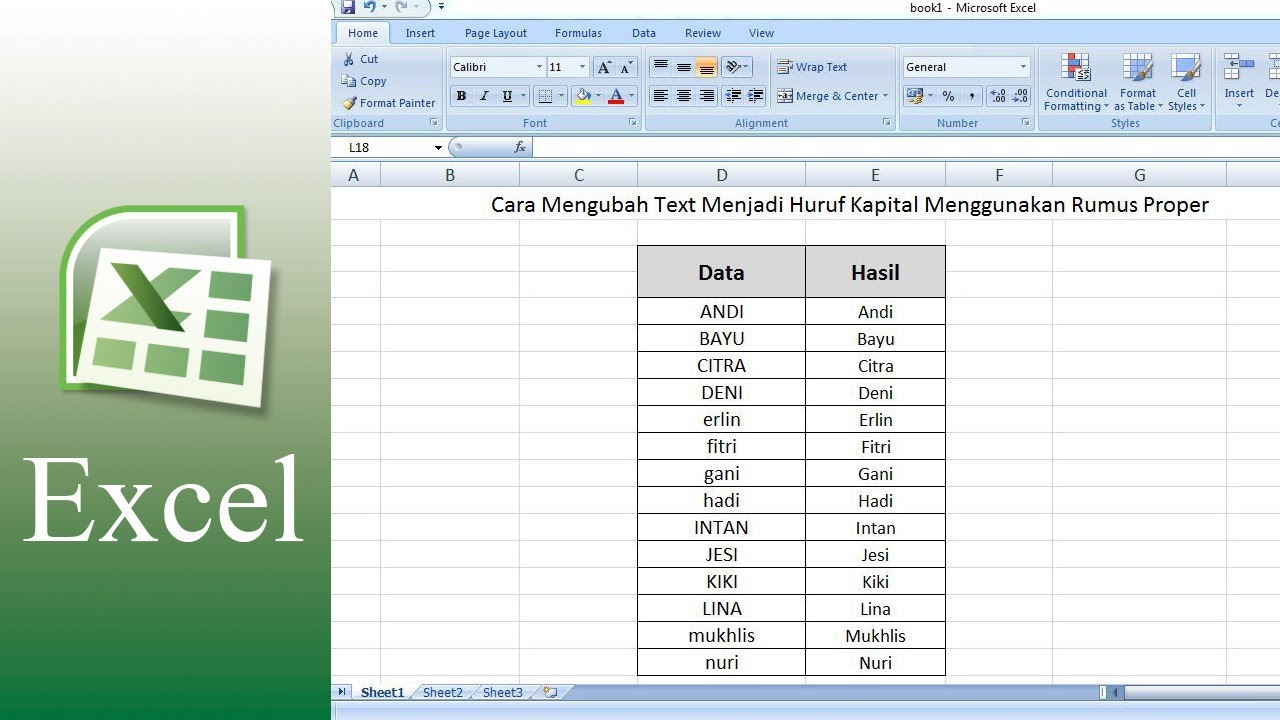Apply the borders icon to the cell

point(545,96)
